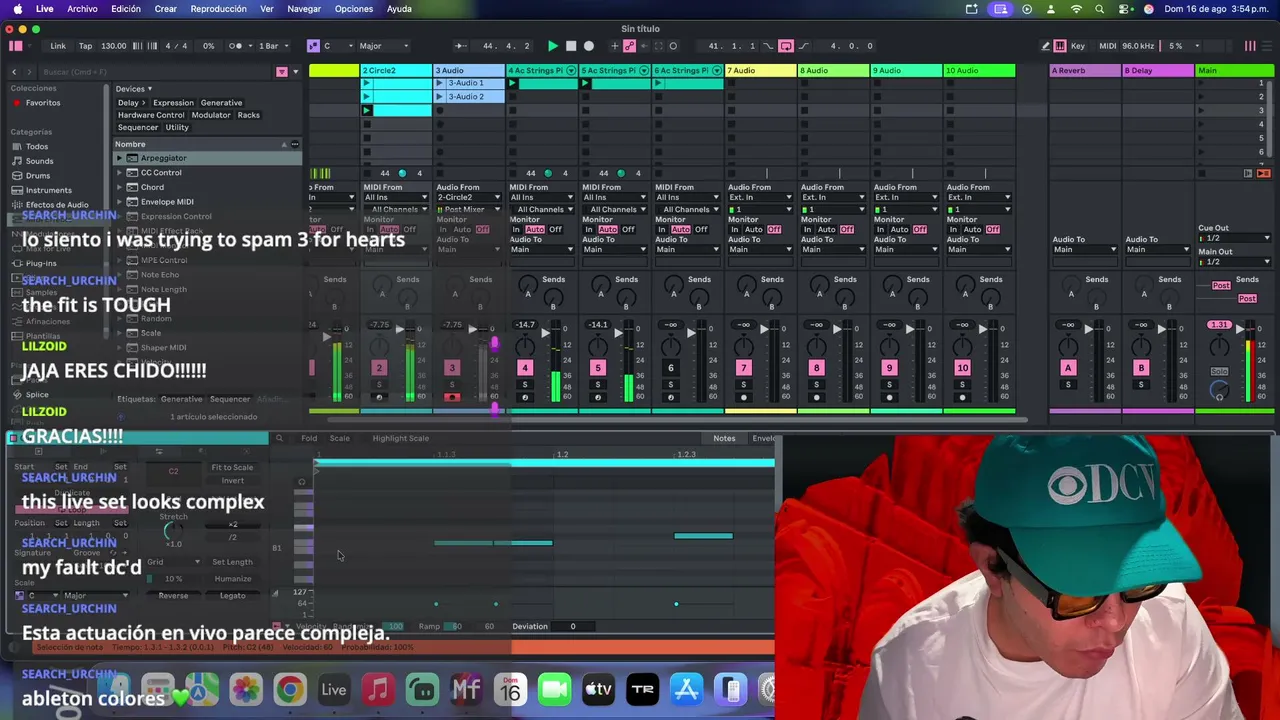Click the Modulator filter tag

click(x=211, y=115)
